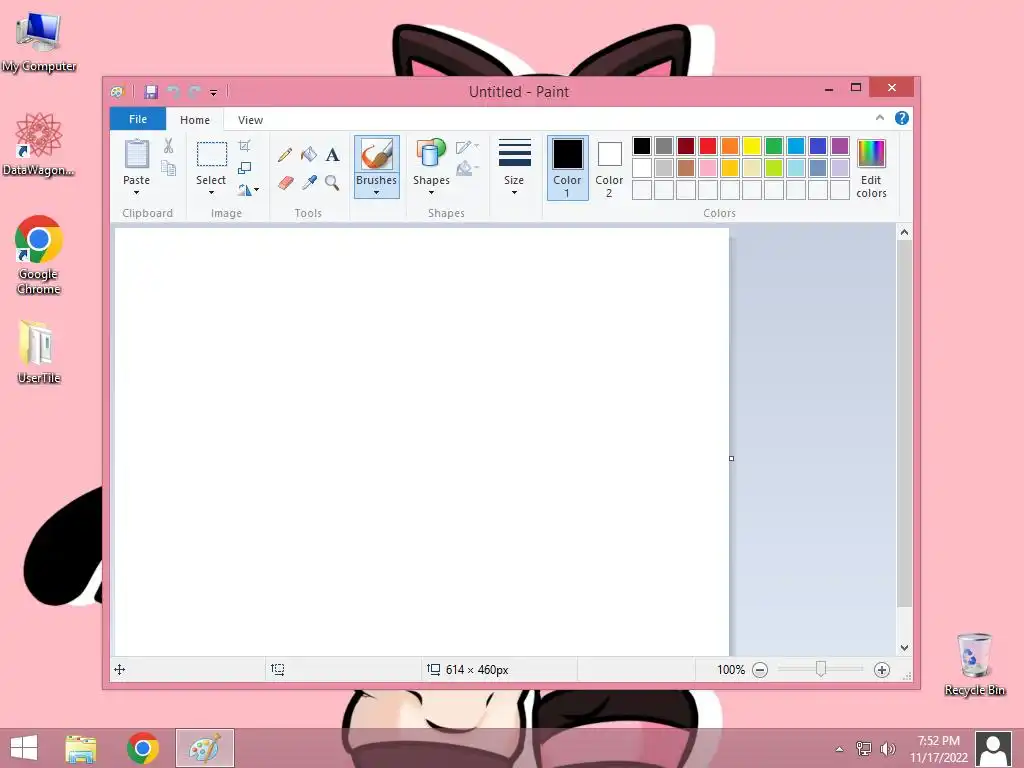Click the Edit colors rainbow icon
This screenshot has height=768, width=1024.
pyautogui.click(x=871, y=153)
